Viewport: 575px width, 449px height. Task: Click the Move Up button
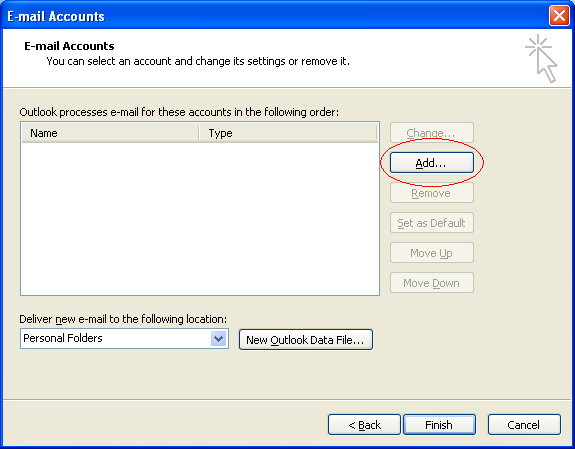[x=432, y=253]
